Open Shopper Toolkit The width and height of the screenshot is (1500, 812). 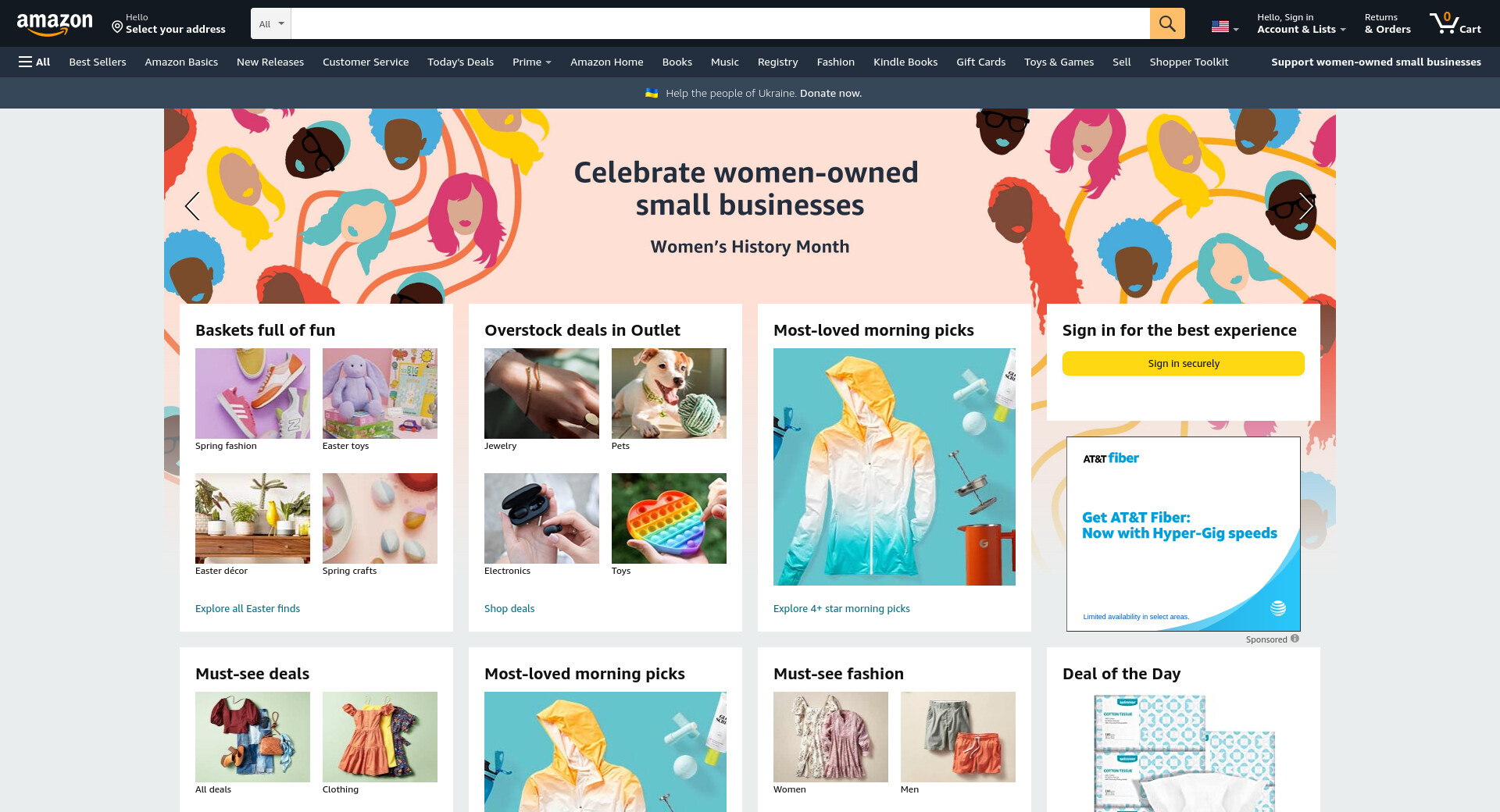1189,62
